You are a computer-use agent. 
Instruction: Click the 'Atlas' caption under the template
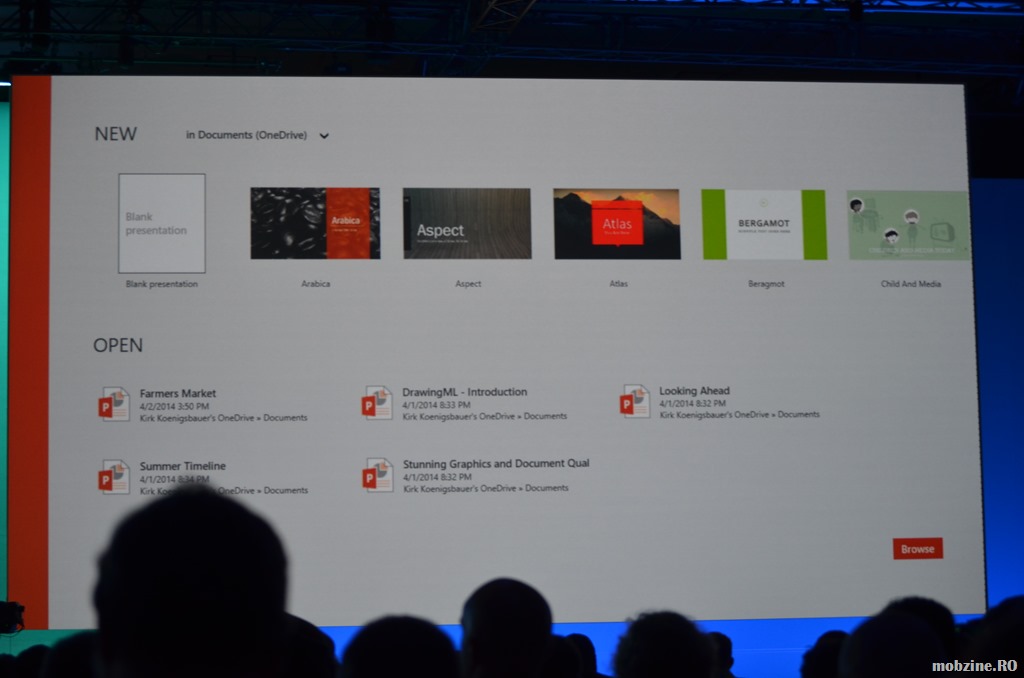click(x=618, y=284)
